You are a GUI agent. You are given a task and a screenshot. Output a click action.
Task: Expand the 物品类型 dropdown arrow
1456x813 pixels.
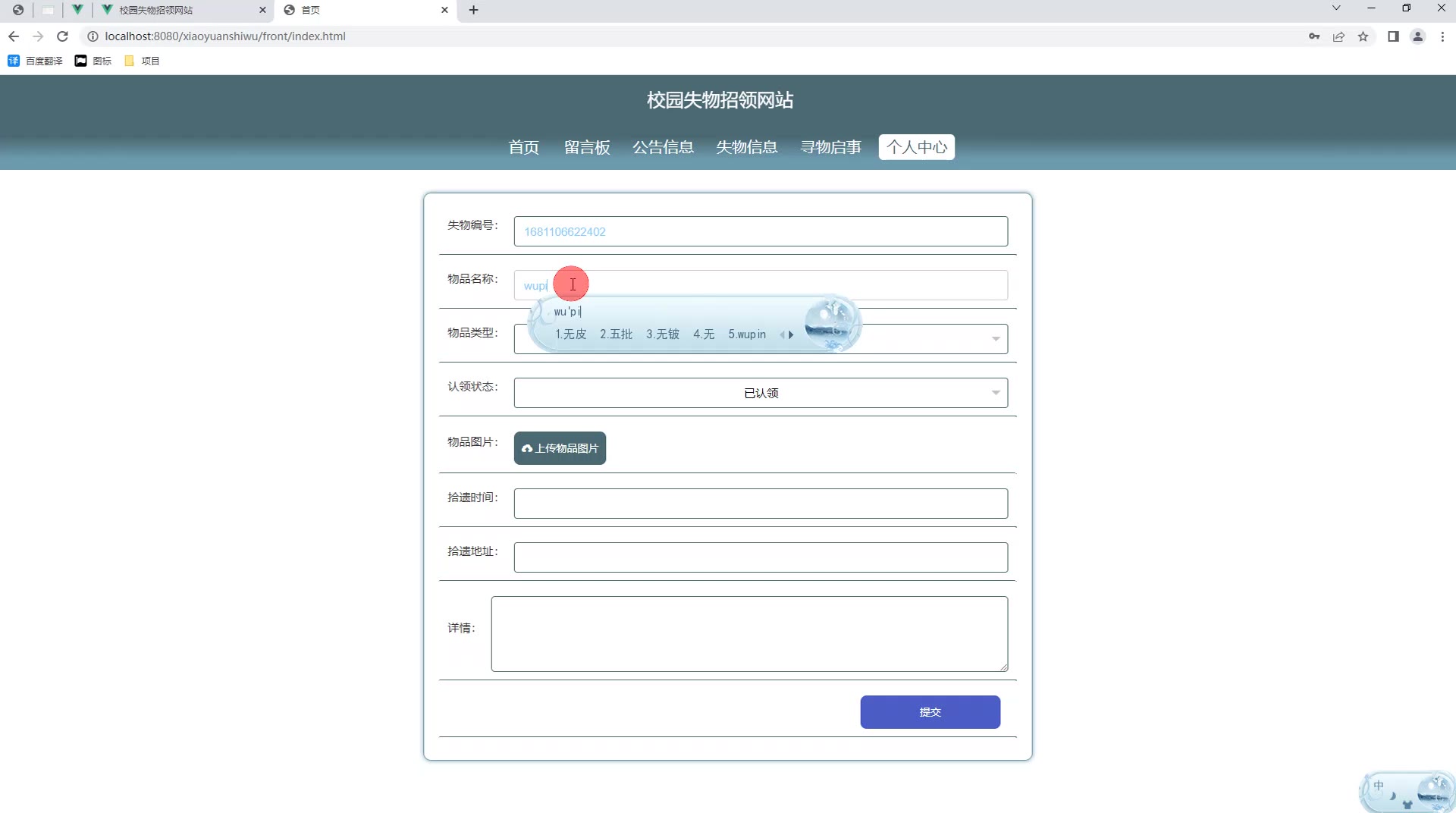996,339
